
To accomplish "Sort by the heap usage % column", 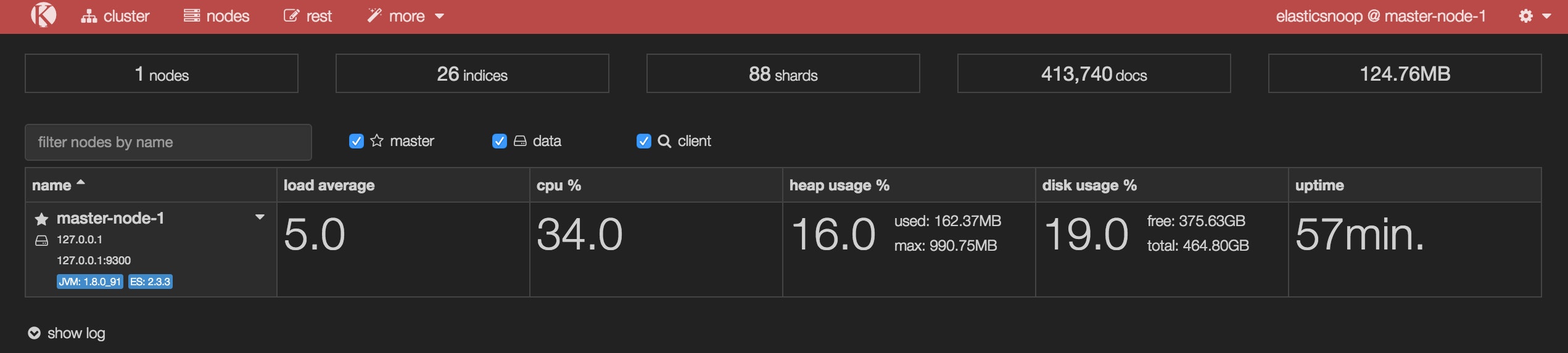I will pos(839,185).
